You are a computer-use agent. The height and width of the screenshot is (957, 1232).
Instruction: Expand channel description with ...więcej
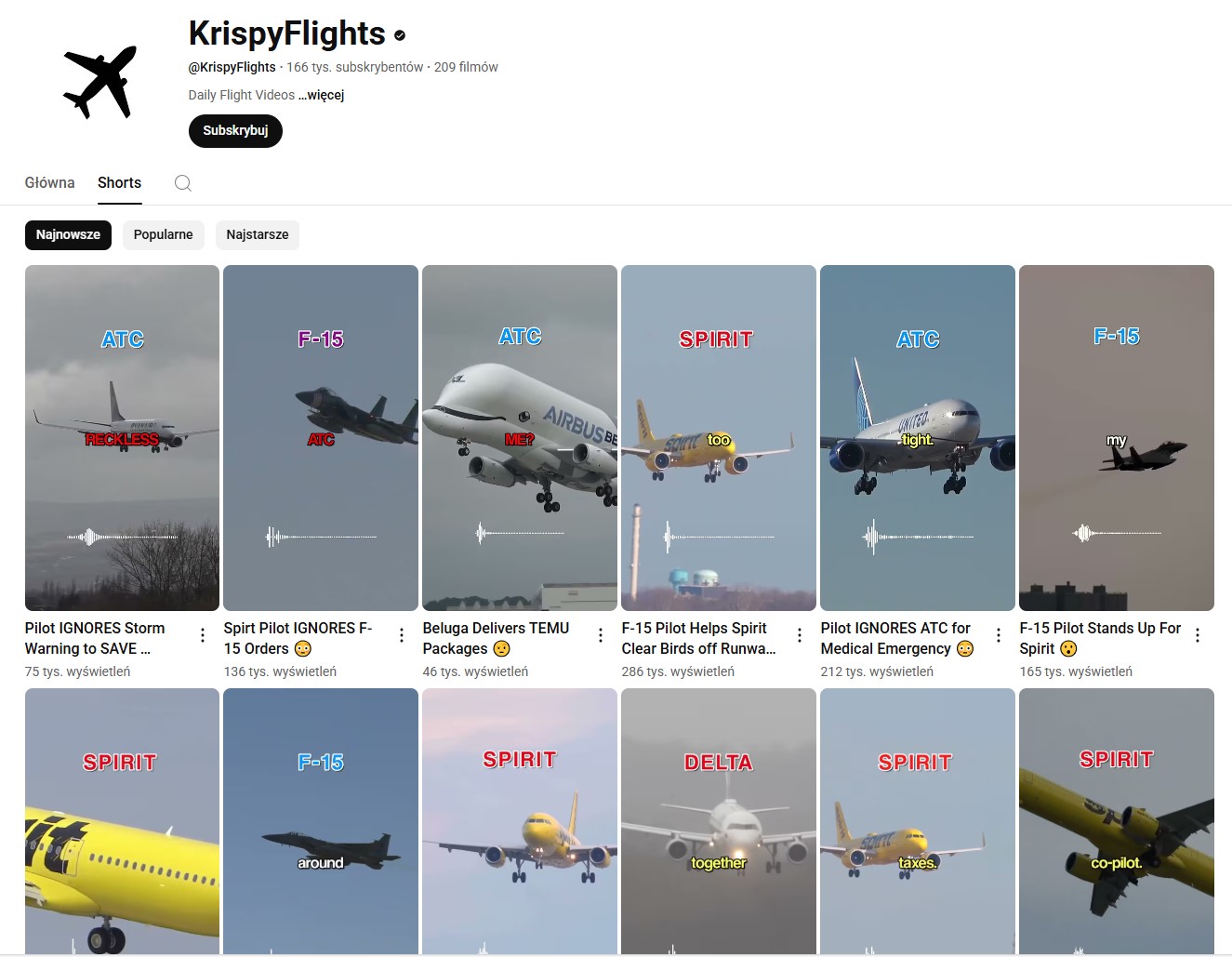[x=322, y=95]
